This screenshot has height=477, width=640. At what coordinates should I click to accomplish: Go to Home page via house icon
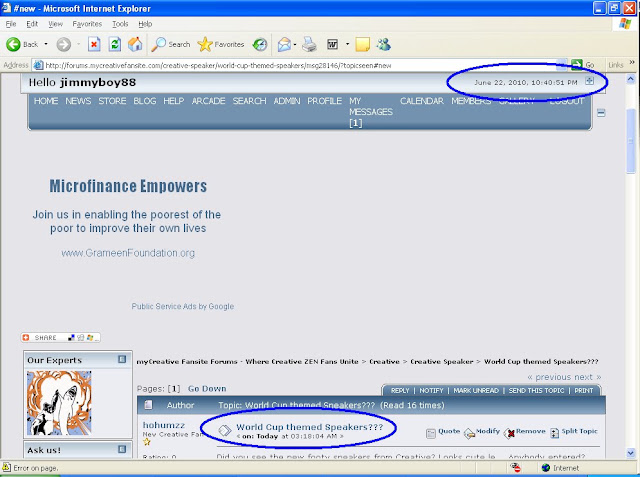pyautogui.click(x=135, y=44)
